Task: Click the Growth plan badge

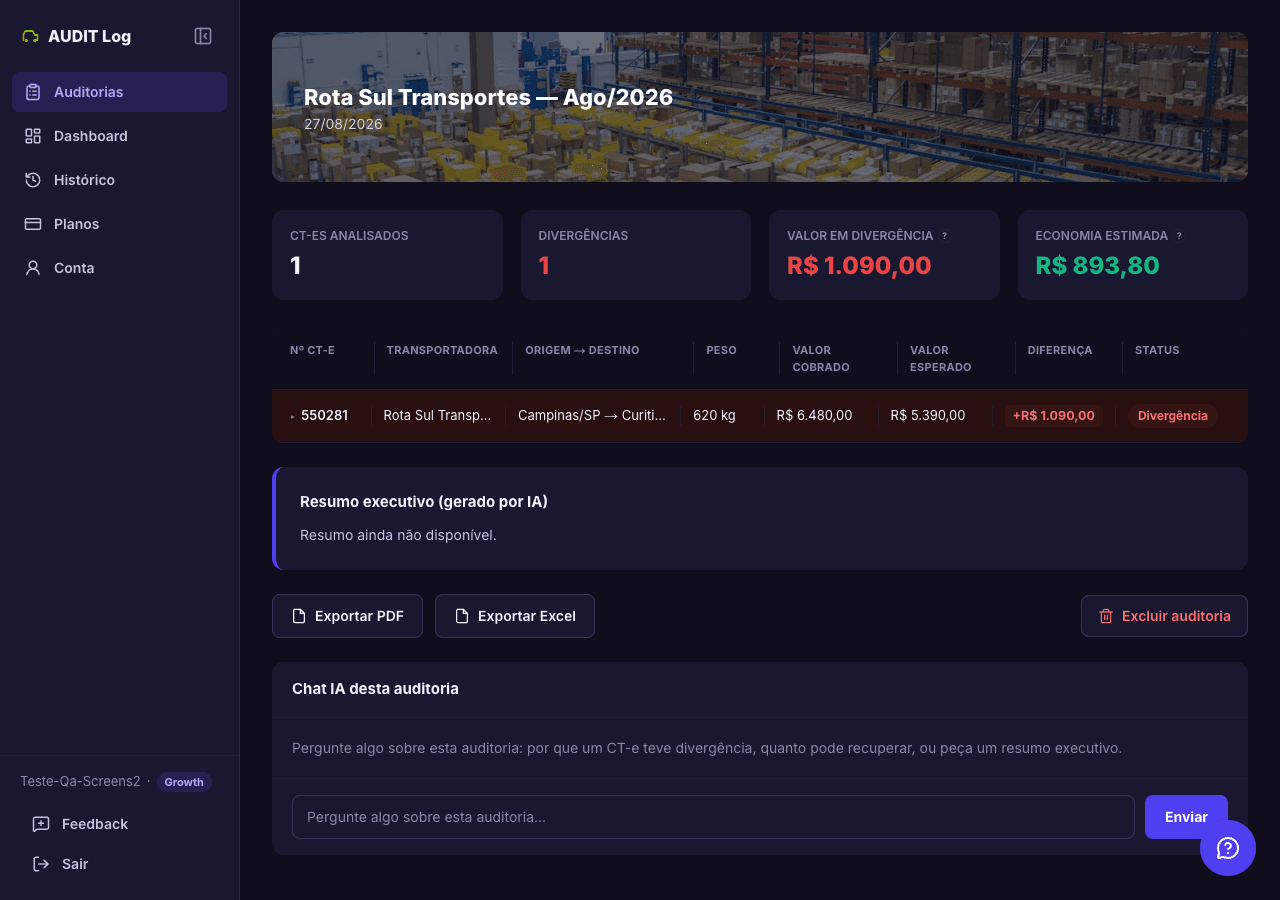Action: click(184, 782)
